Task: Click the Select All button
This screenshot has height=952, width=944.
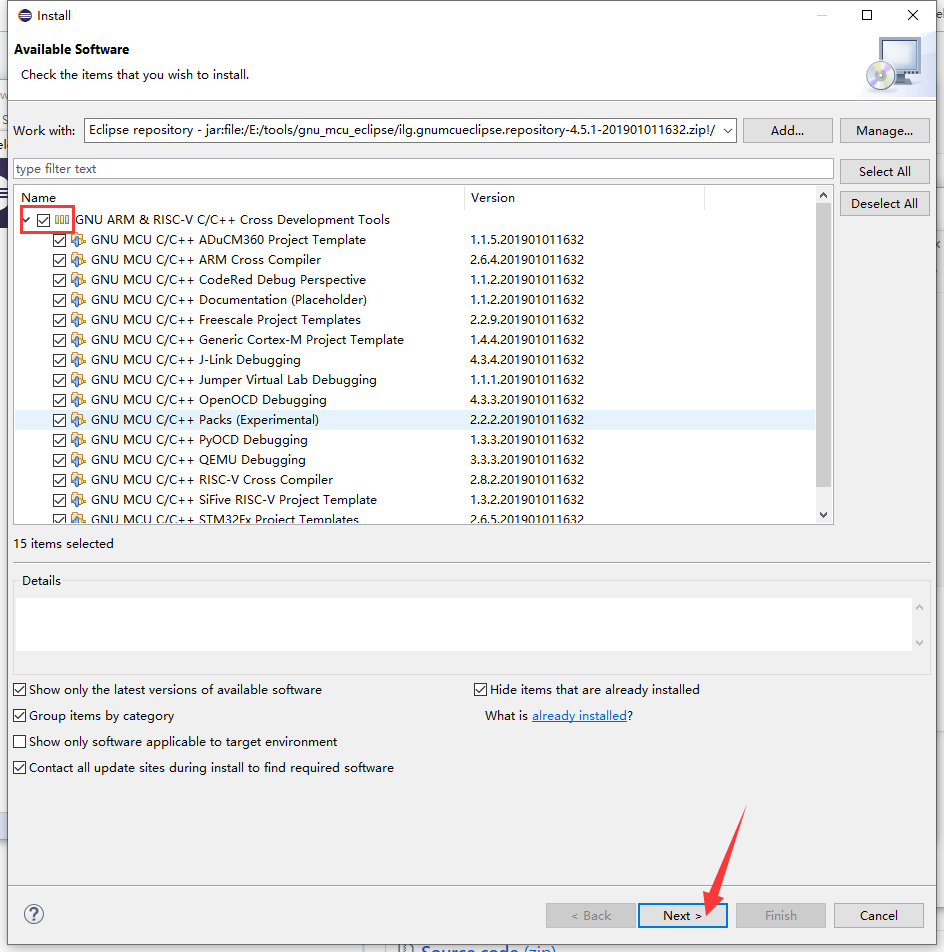Action: pyautogui.click(x=885, y=171)
